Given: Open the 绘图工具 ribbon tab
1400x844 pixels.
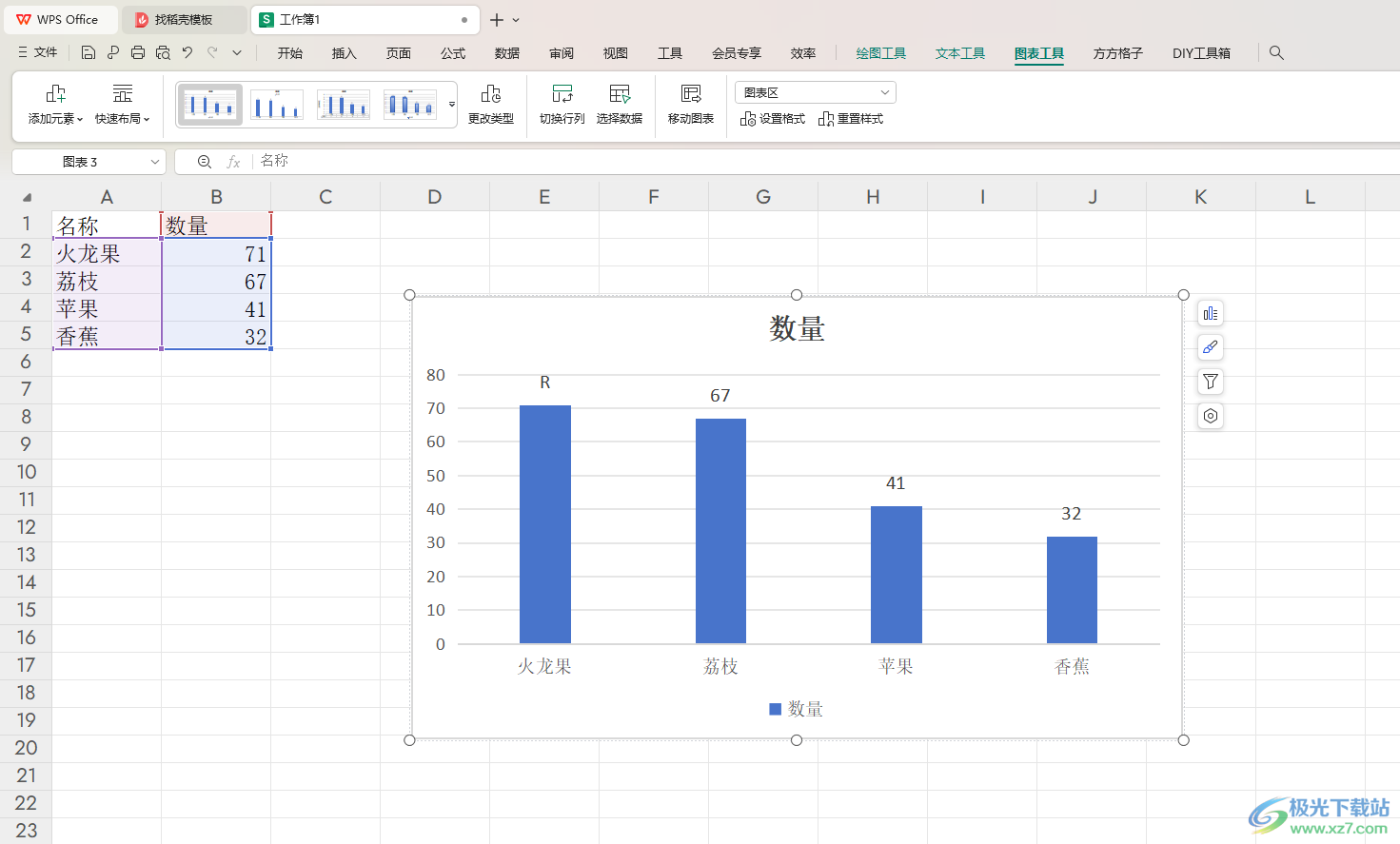Looking at the screenshot, I should 881,53.
